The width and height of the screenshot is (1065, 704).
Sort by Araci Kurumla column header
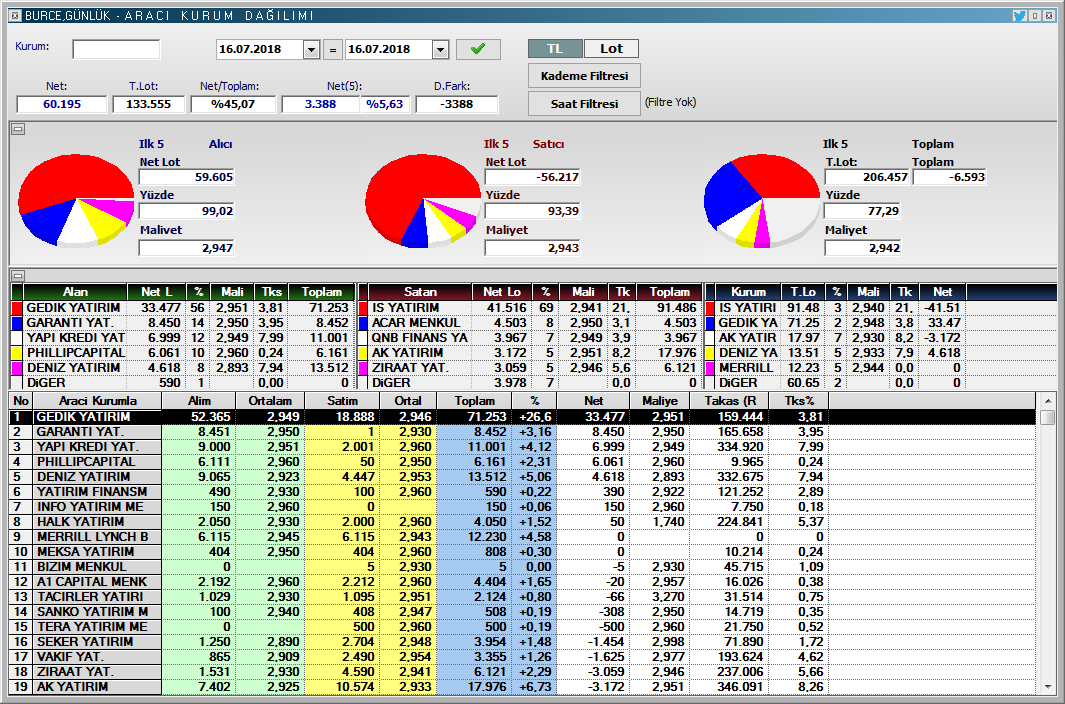(98, 401)
